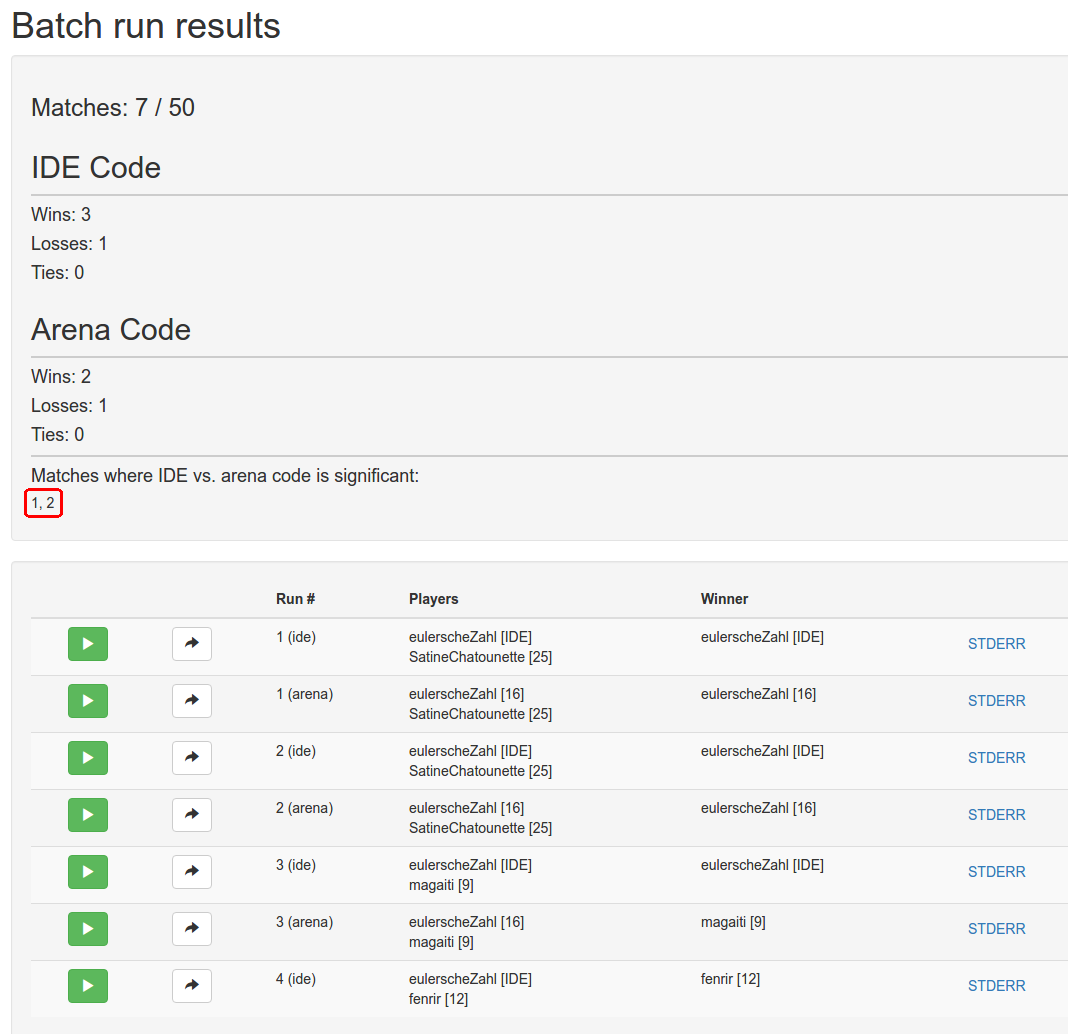The image size is (1068, 1034).
Task: Click the '3 (arena)' run number cell
Action: point(304,922)
